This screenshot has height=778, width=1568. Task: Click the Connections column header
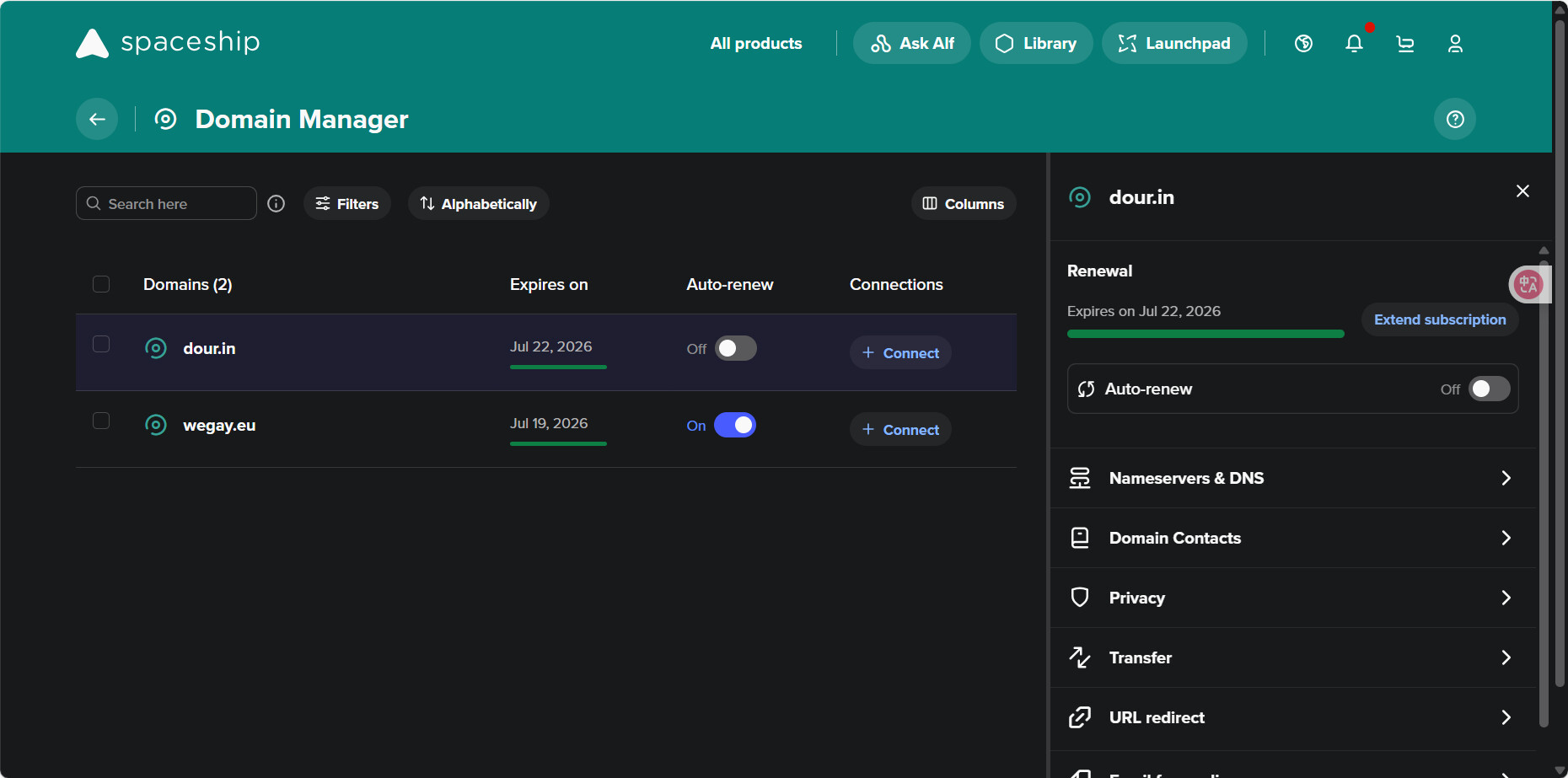896,284
